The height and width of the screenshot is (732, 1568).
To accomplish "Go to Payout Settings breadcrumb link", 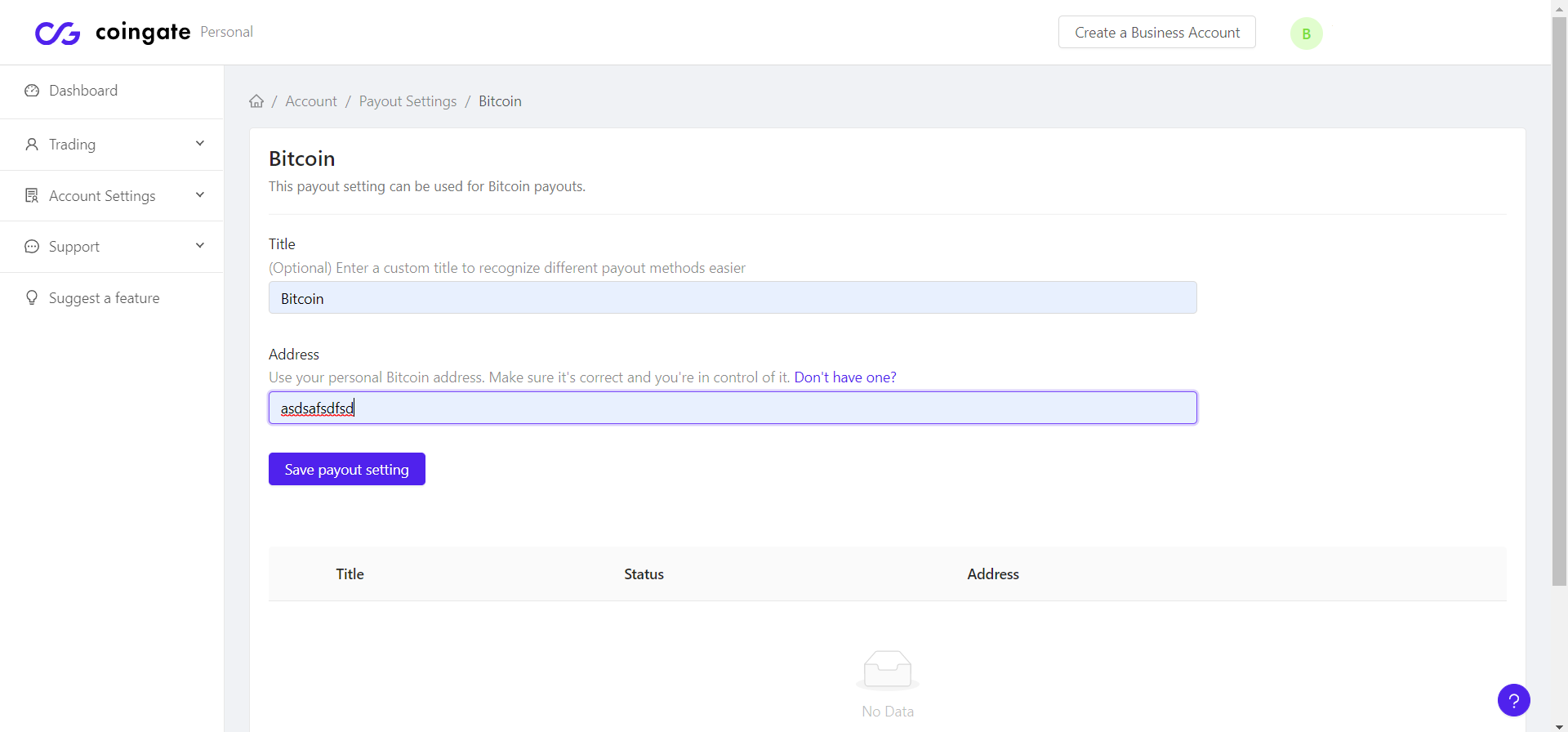I will pyautogui.click(x=408, y=101).
